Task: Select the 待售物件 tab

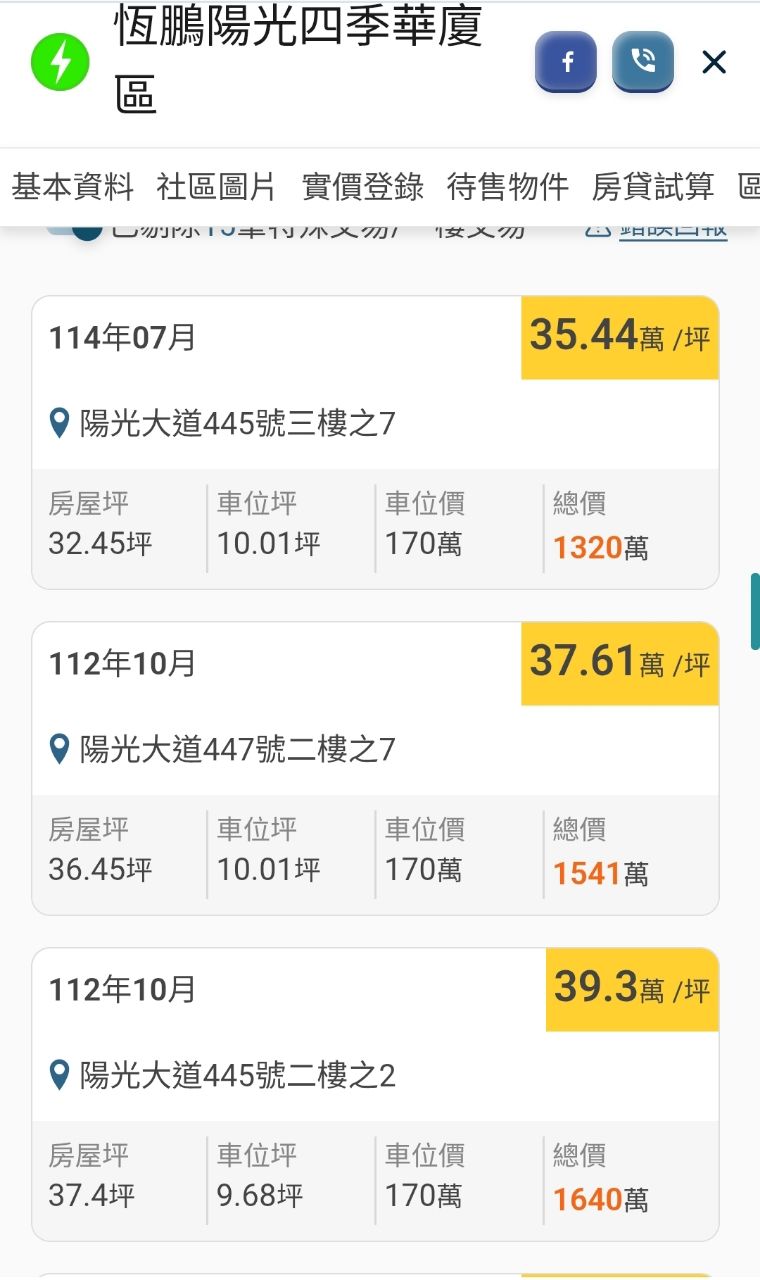Action: [508, 186]
